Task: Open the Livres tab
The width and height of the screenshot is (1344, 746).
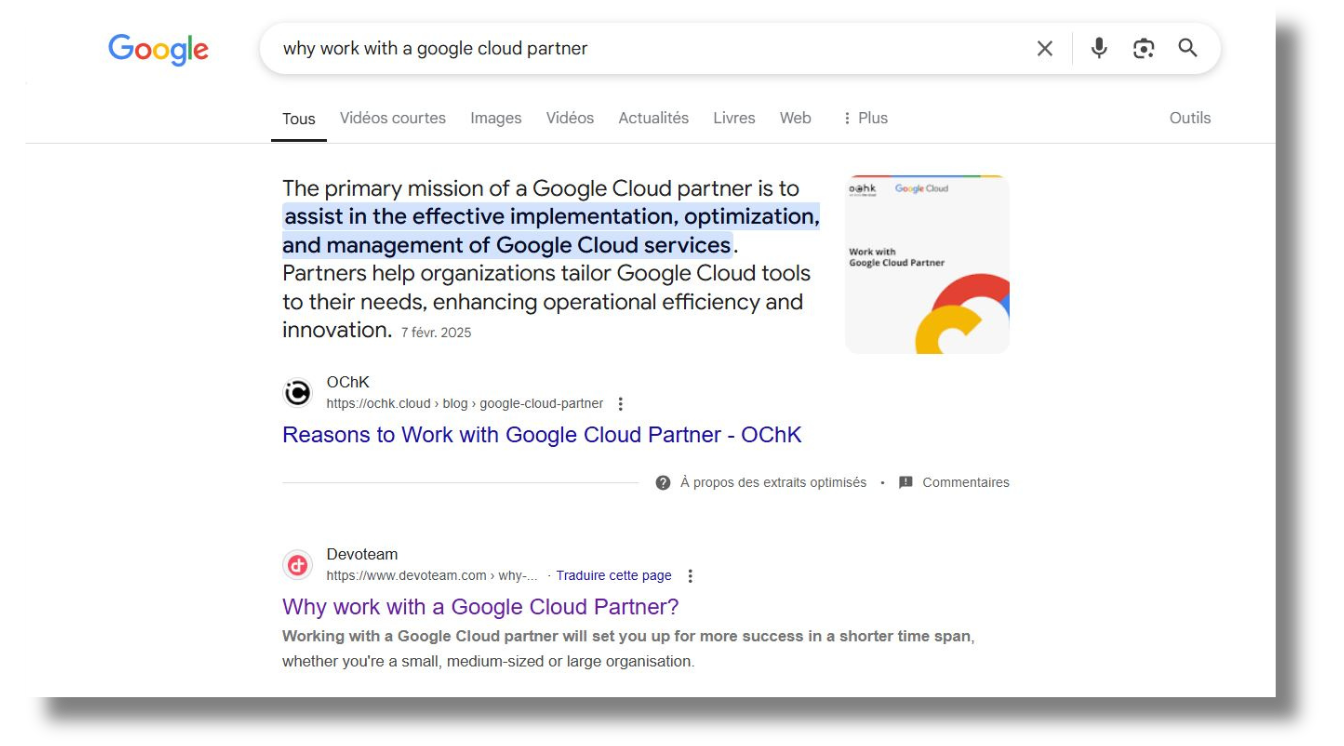Action: [x=734, y=118]
